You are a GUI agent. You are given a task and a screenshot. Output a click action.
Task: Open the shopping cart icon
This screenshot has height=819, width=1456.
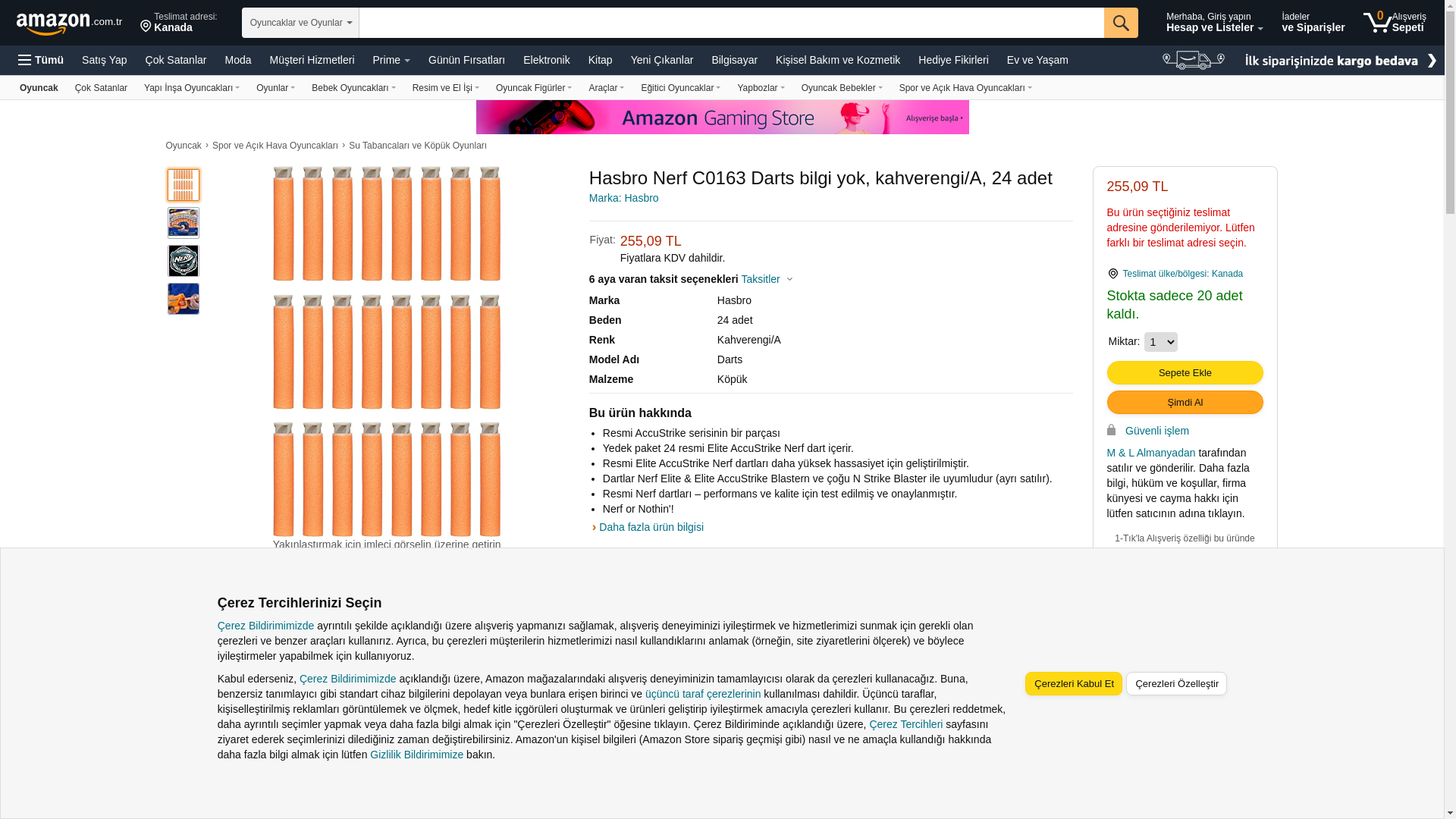(x=1377, y=23)
